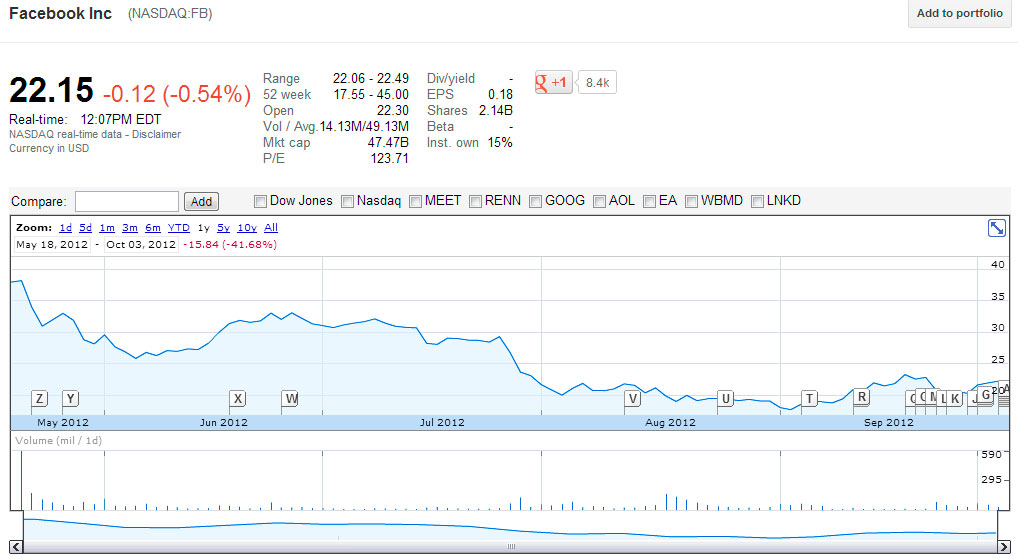Expand the chart to full size icon
Image resolution: width=1018 pixels, height=559 pixels.
click(x=997, y=228)
